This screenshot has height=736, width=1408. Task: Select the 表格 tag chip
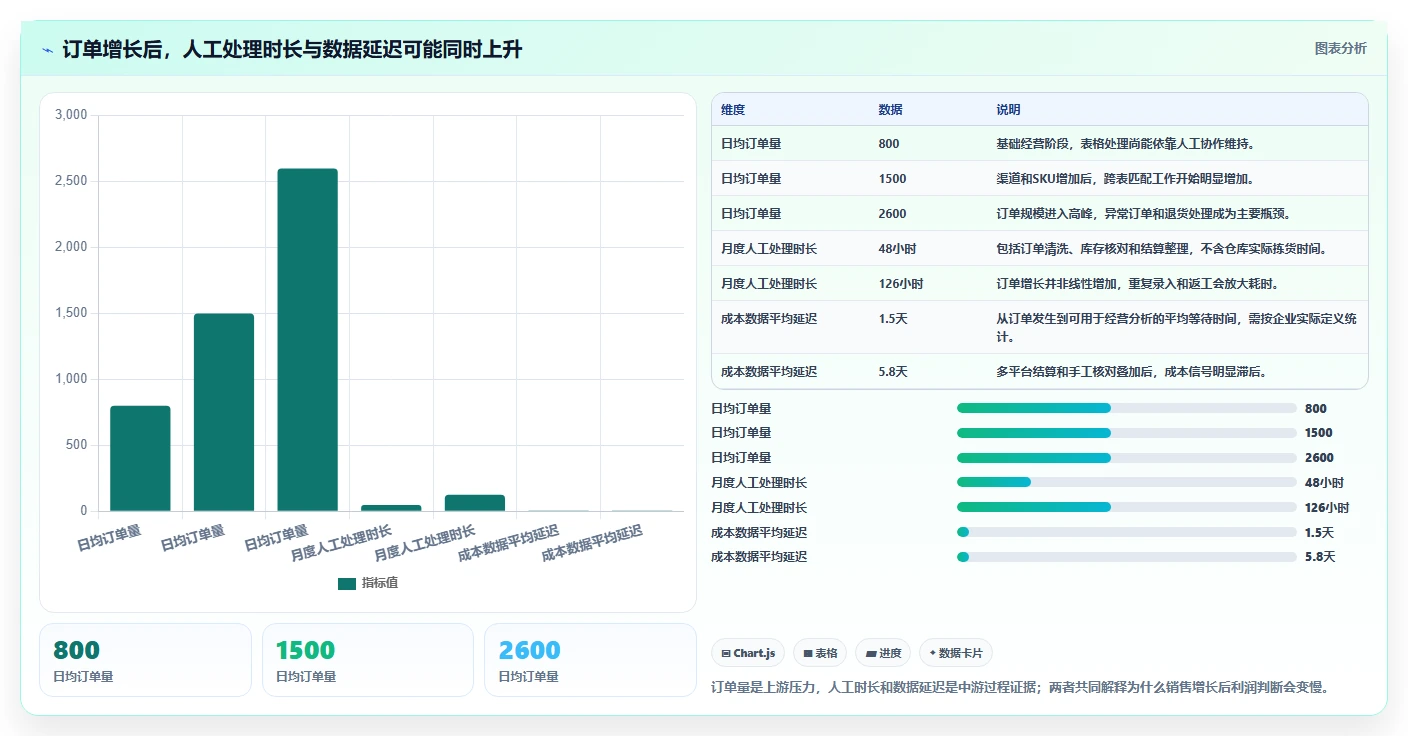820,653
